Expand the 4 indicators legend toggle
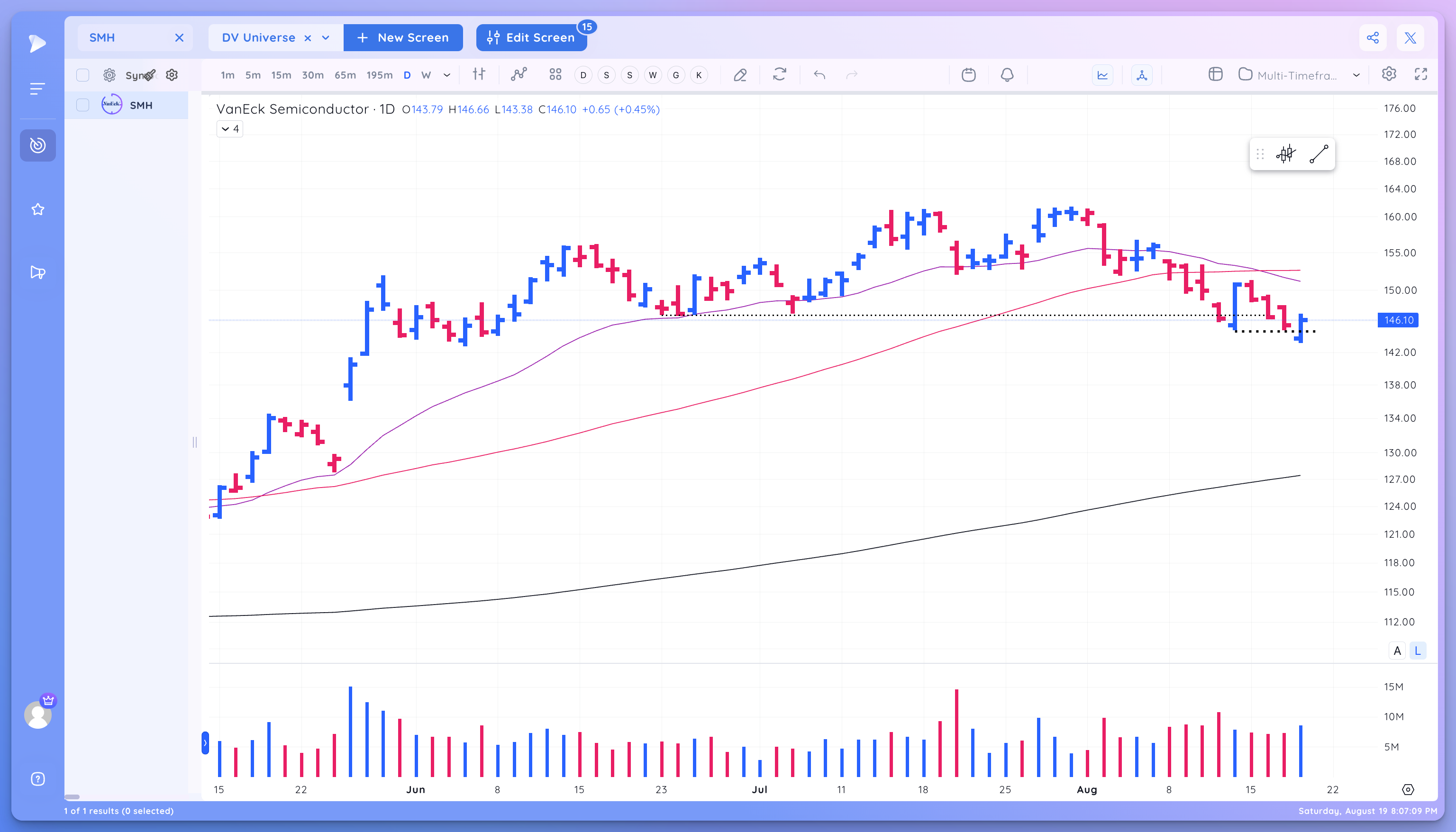 (x=230, y=128)
